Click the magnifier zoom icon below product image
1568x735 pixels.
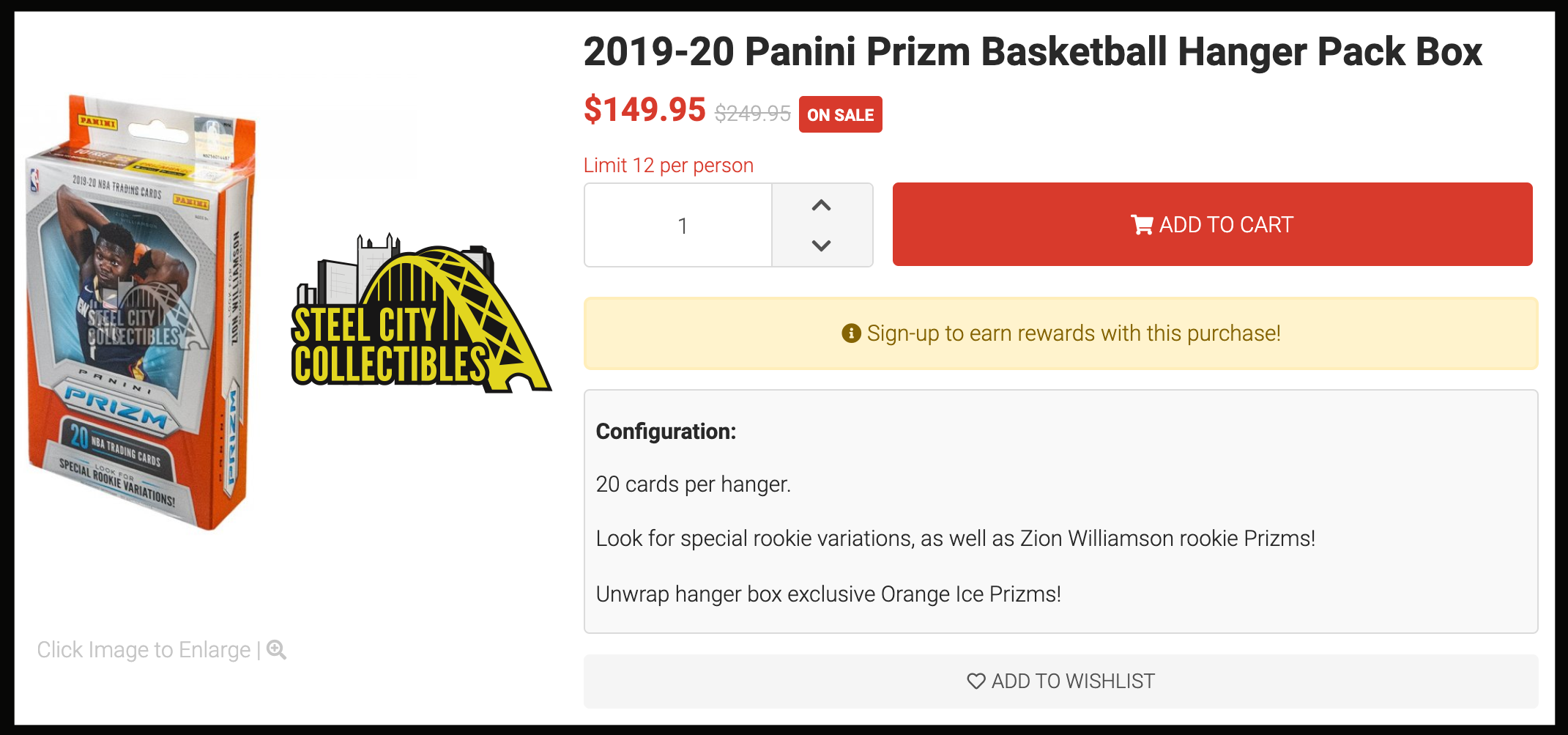tap(276, 649)
